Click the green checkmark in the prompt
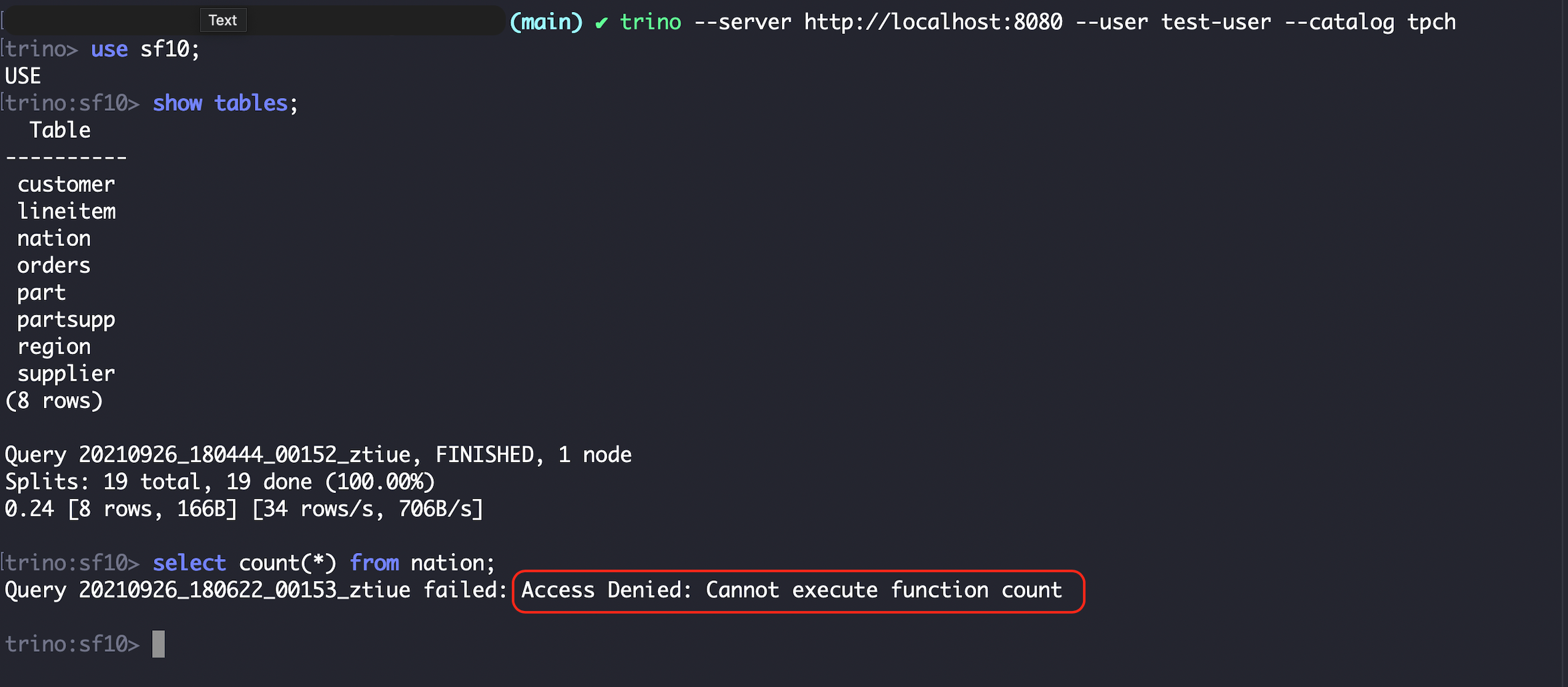 pyautogui.click(x=601, y=23)
